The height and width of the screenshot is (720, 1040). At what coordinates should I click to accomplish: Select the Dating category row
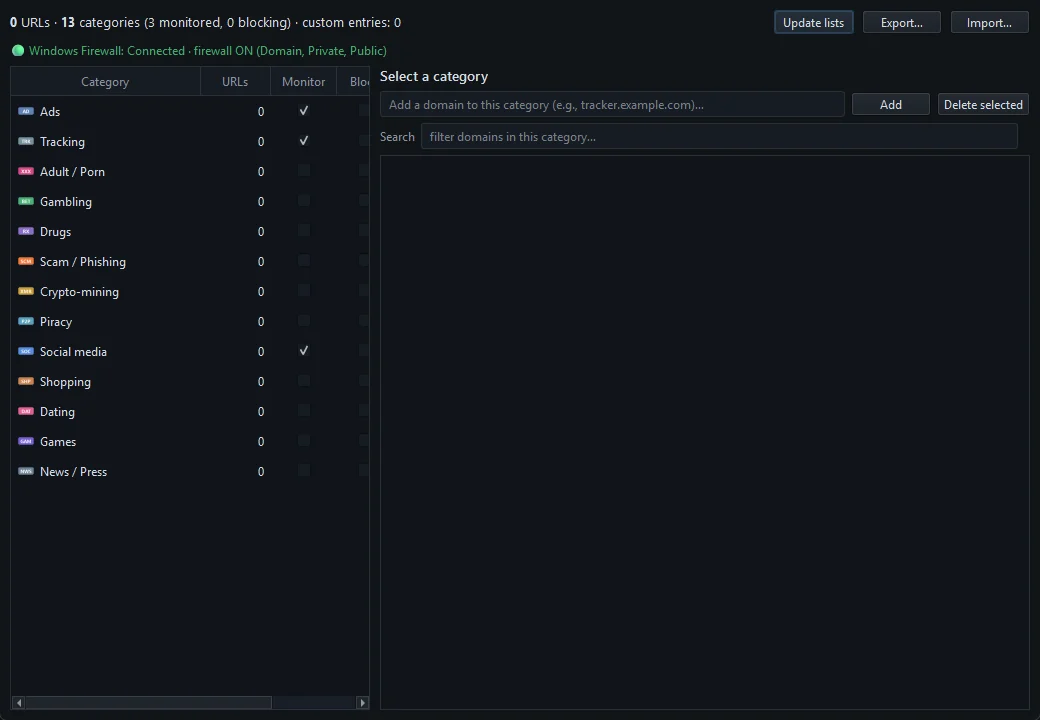pyautogui.click(x=190, y=411)
